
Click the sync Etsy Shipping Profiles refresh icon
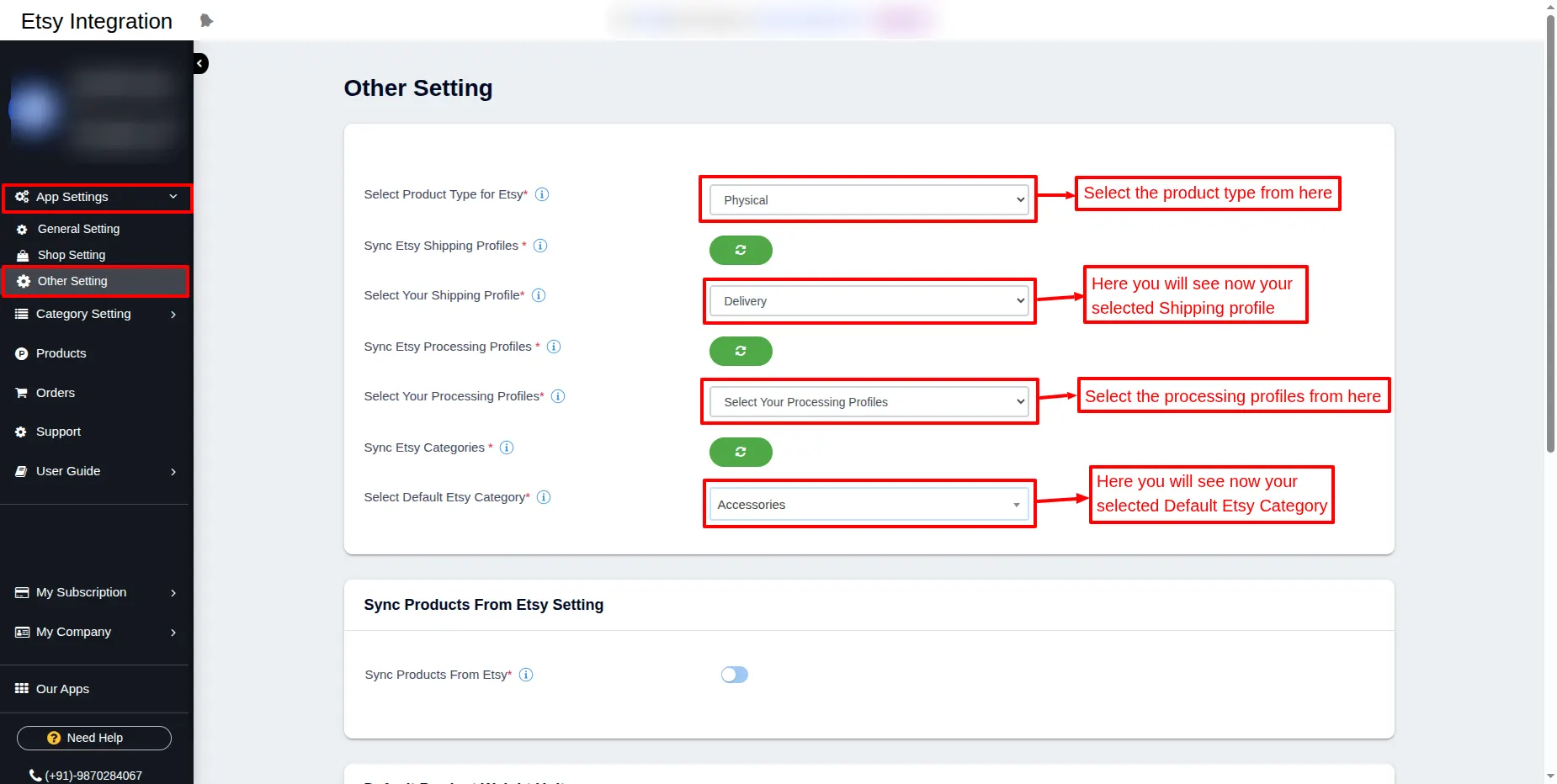(x=741, y=250)
